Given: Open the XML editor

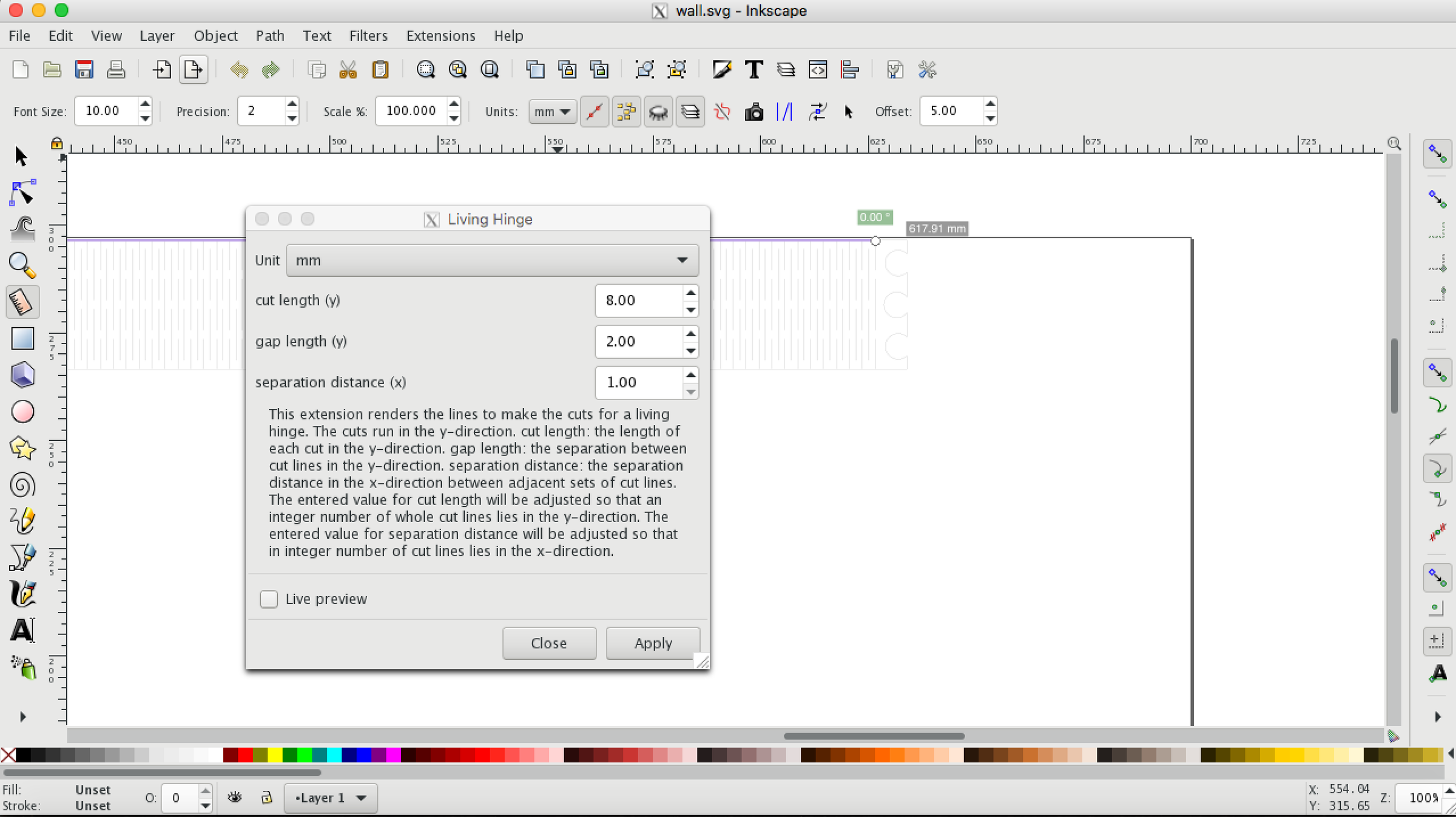Looking at the screenshot, I should click(x=818, y=70).
